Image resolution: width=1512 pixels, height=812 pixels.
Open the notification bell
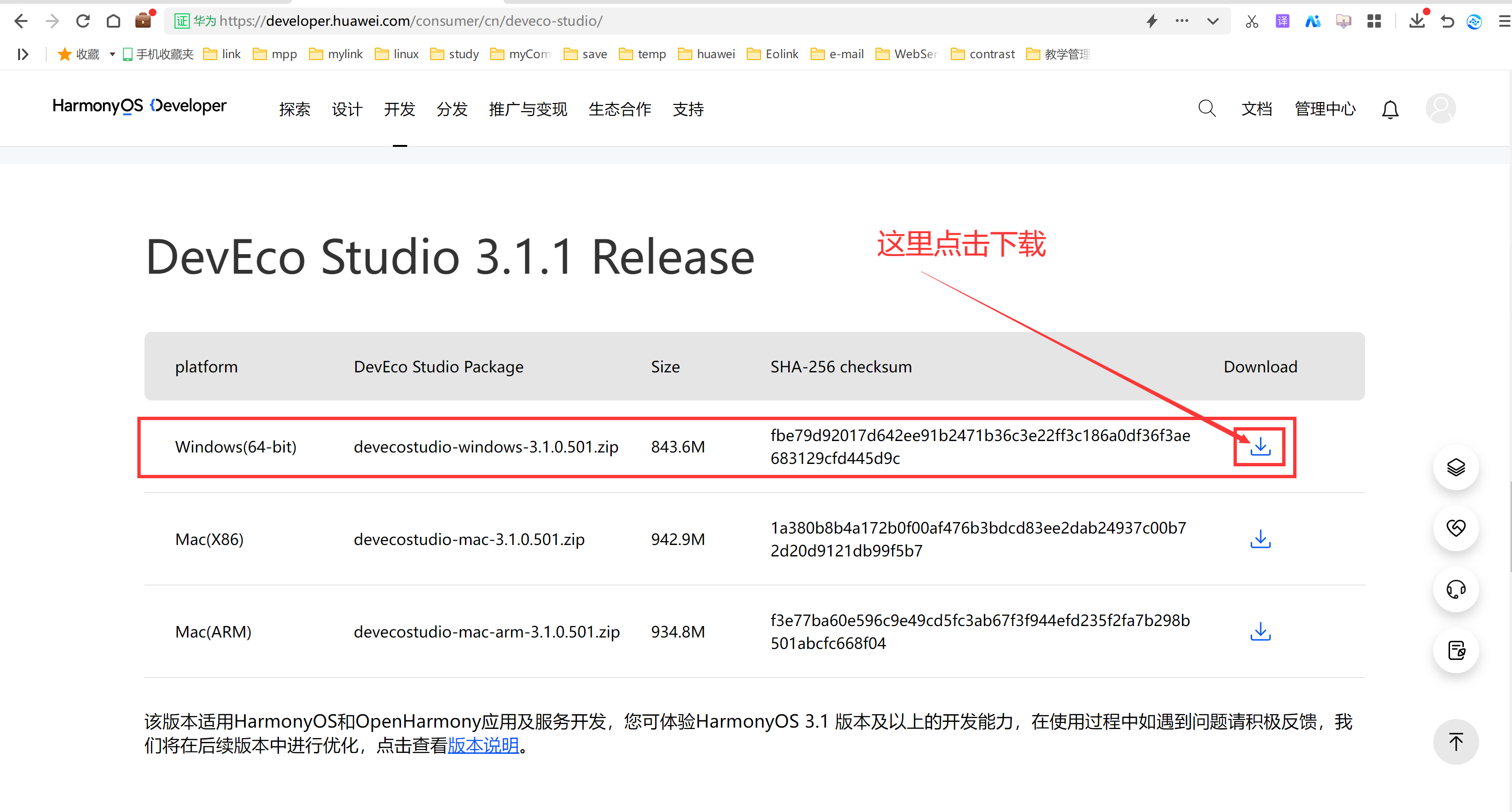1389,109
